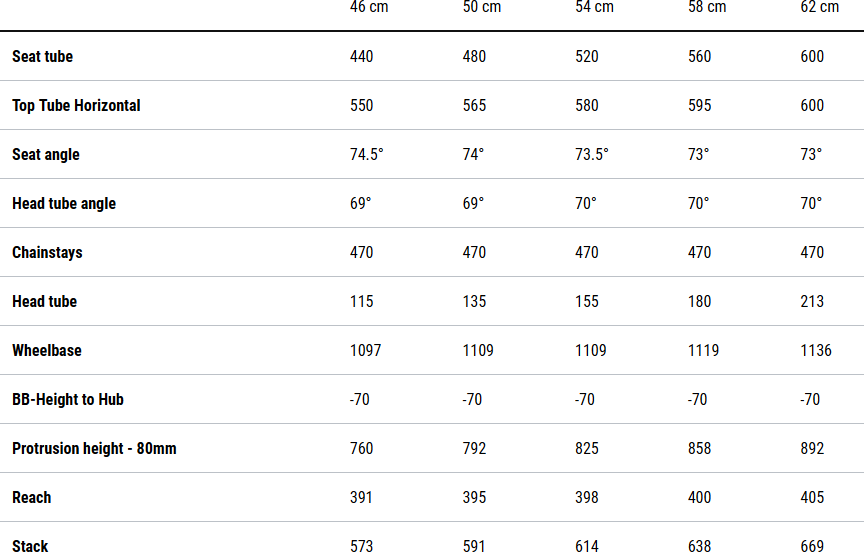Select the 520 seat tube value
The height and width of the screenshot is (552, 864).
[587, 56]
